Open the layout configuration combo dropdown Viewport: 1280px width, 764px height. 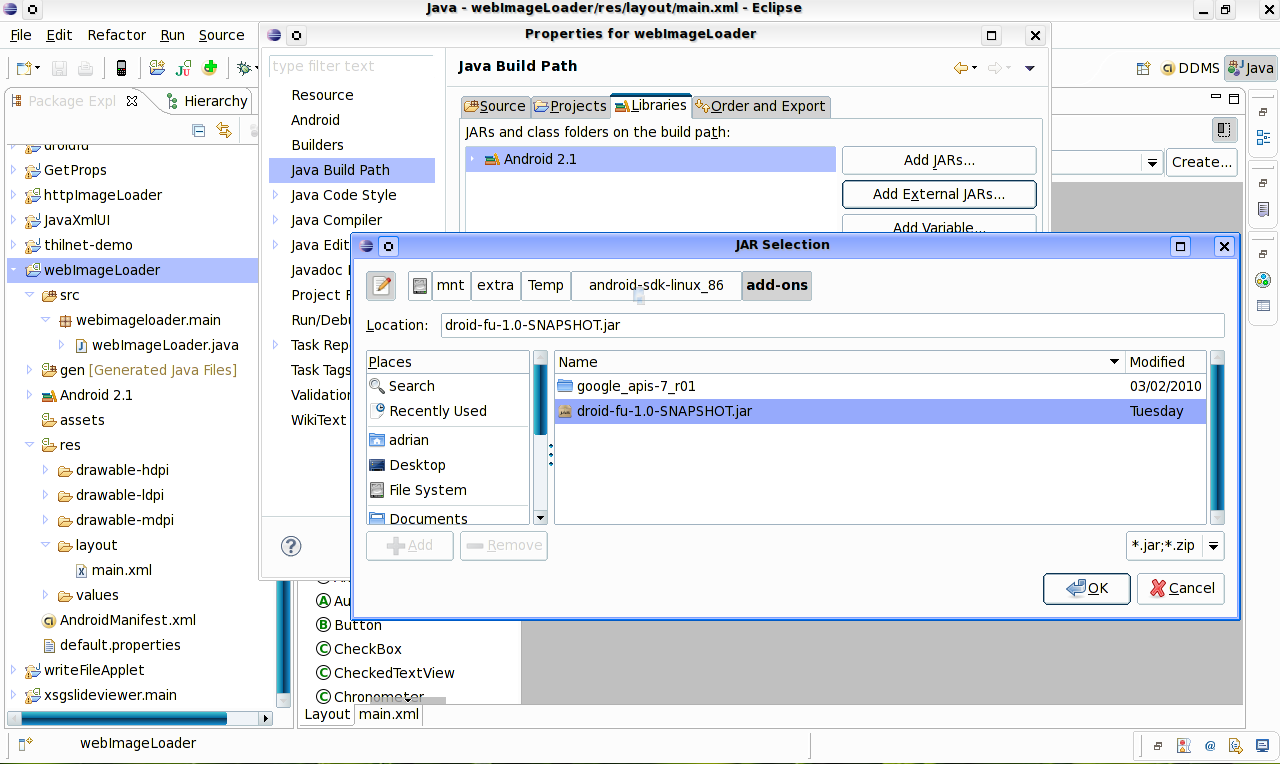tap(1153, 162)
